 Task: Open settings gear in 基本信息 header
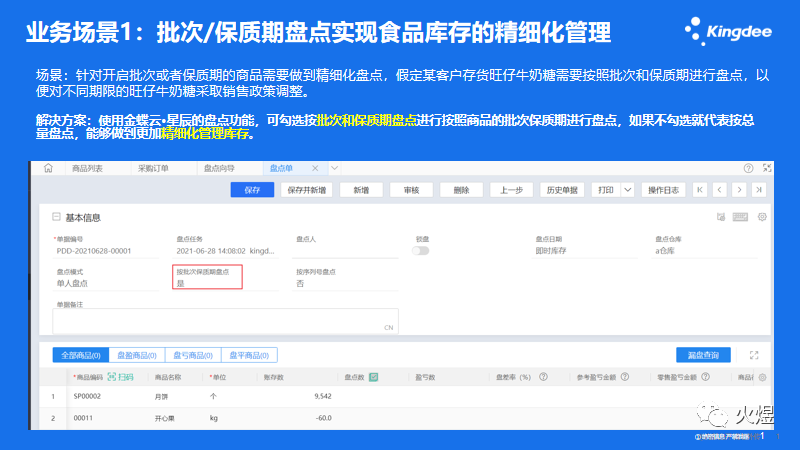coord(762,217)
